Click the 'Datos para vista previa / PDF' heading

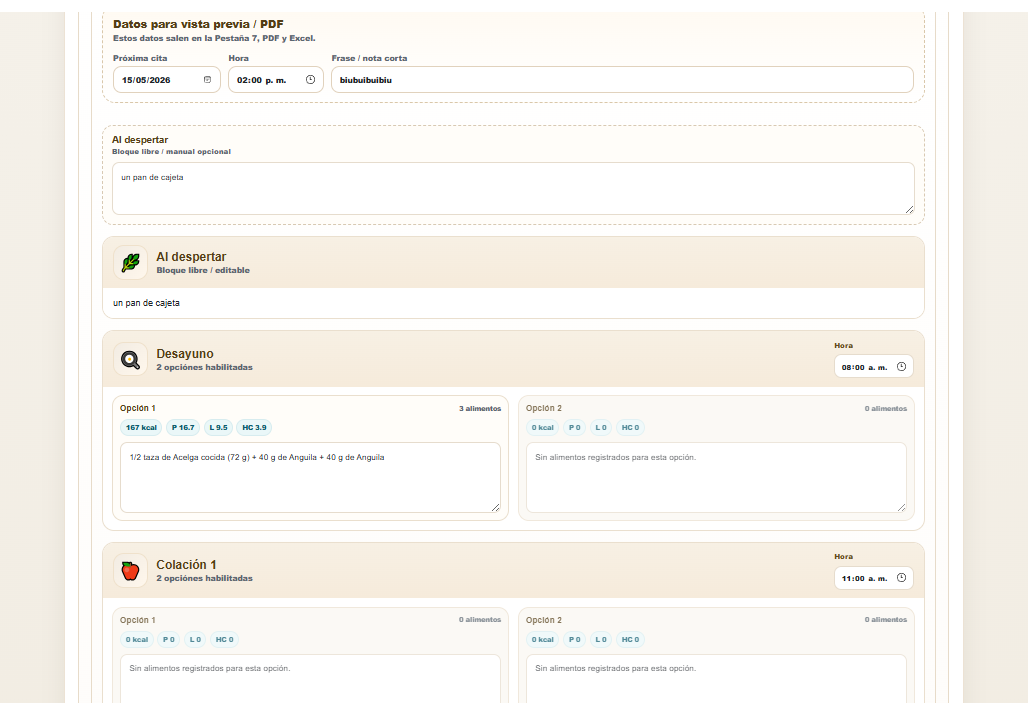(x=198, y=24)
